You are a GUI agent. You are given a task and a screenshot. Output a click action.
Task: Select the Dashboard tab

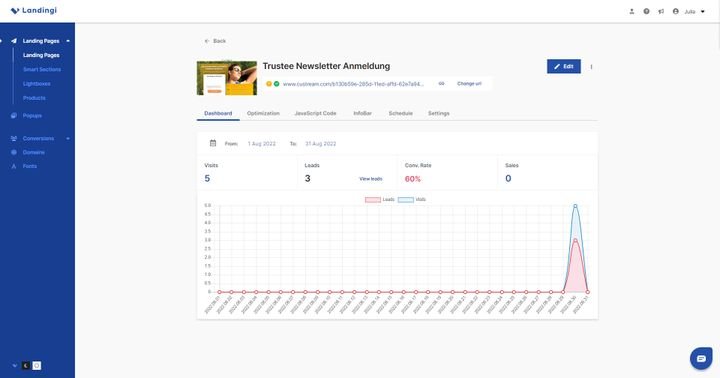218,113
